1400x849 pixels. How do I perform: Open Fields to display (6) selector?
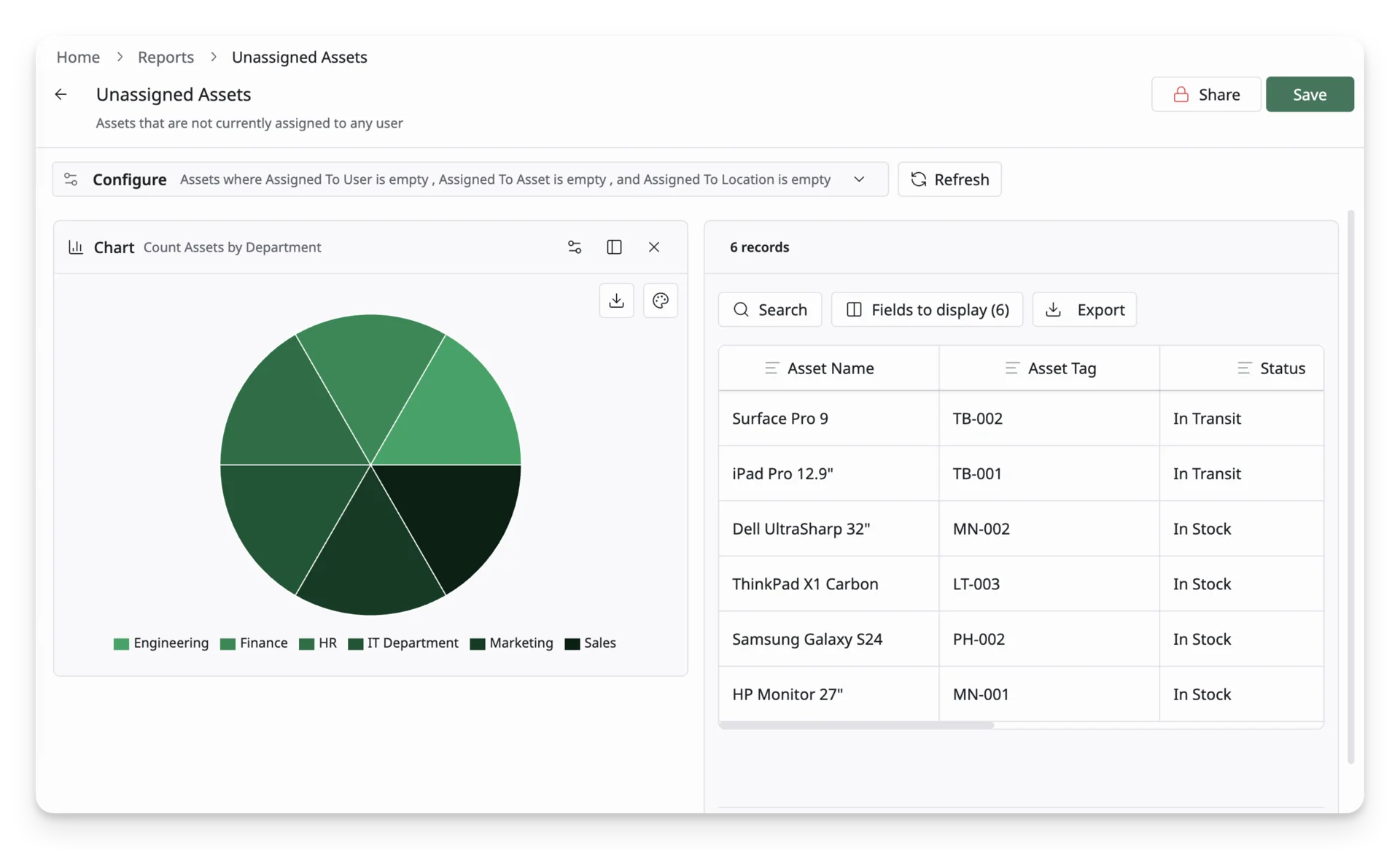tap(927, 309)
